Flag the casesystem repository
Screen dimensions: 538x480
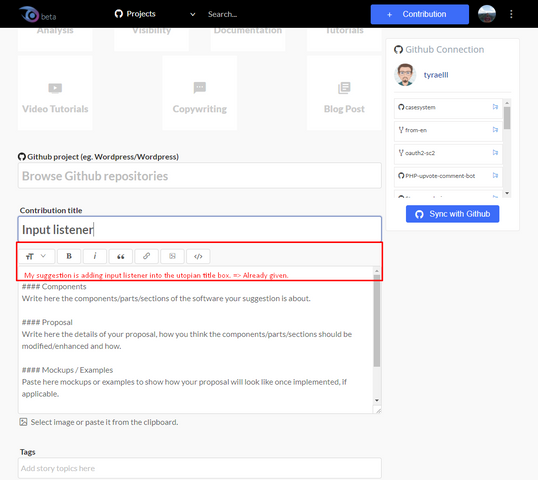pyautogui.click(x=495, y=107)
